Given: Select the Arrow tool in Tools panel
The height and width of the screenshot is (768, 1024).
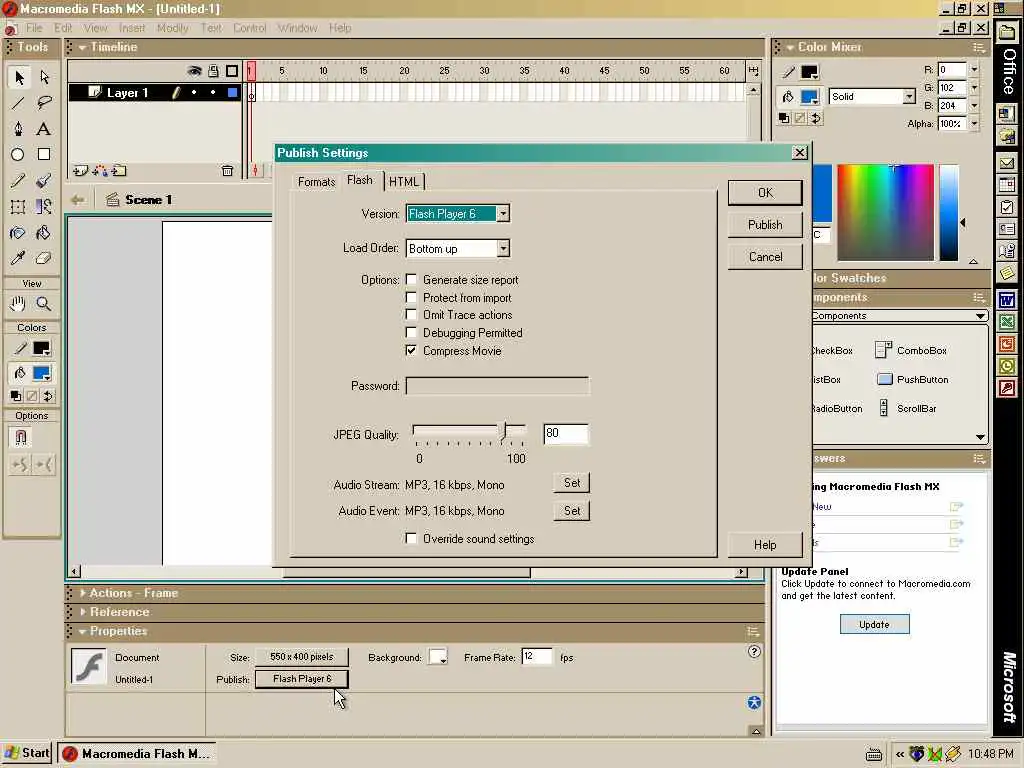Looking at the screenshot, I should 18,77.
